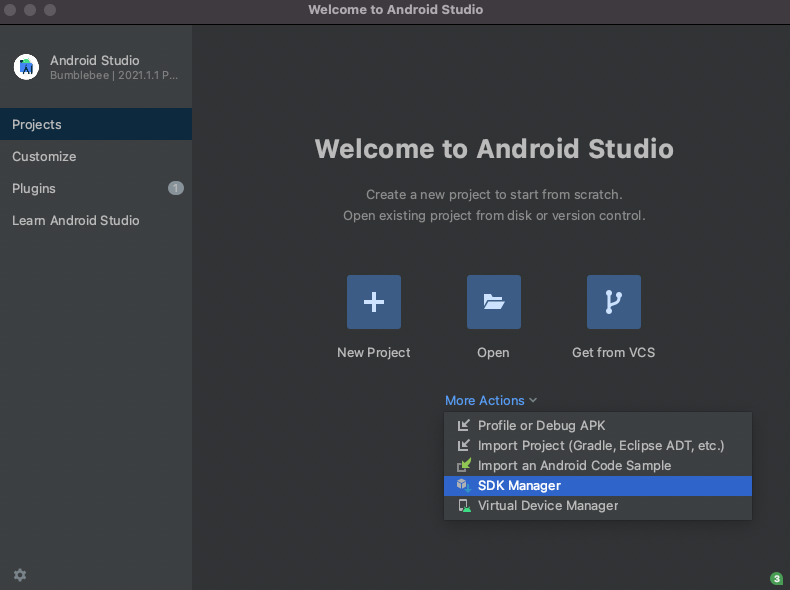Open the settings gear icon at bottom left
This screenshot has width=790, height=590.
tap(20, 575)
